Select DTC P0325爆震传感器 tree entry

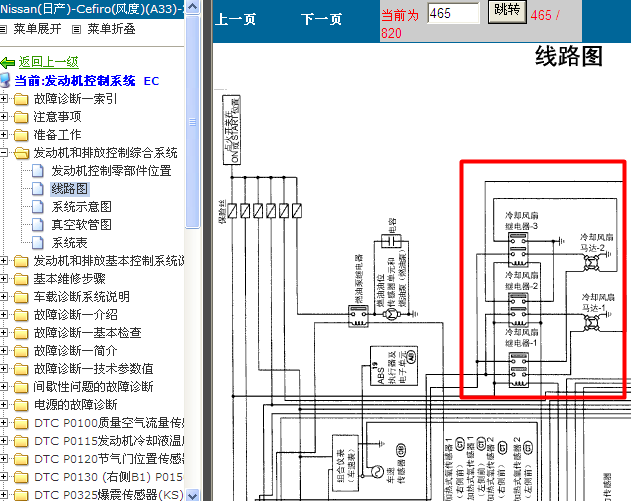[x=109, y=495]
